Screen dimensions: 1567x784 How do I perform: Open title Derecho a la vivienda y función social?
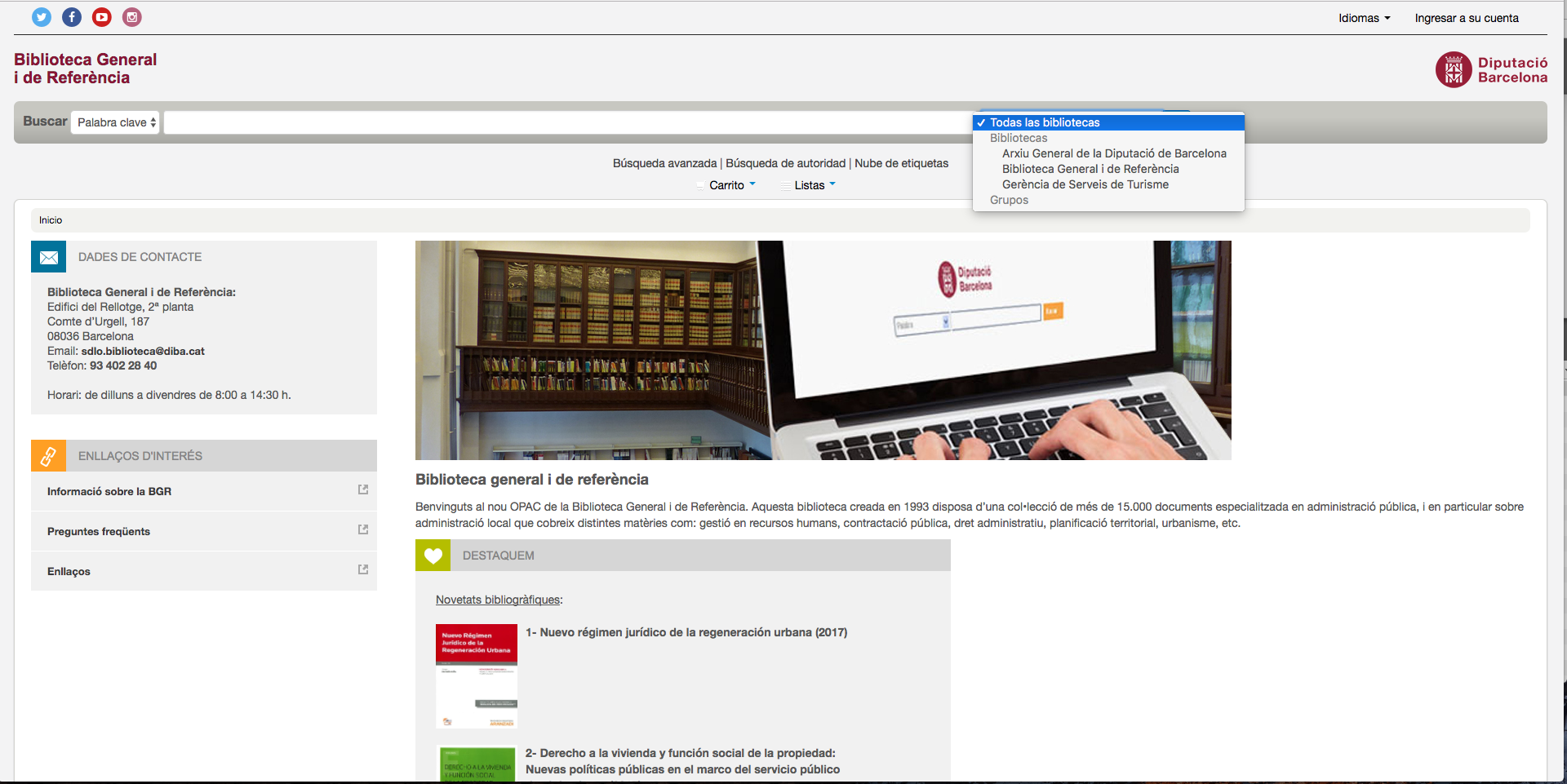pos(682,761)
